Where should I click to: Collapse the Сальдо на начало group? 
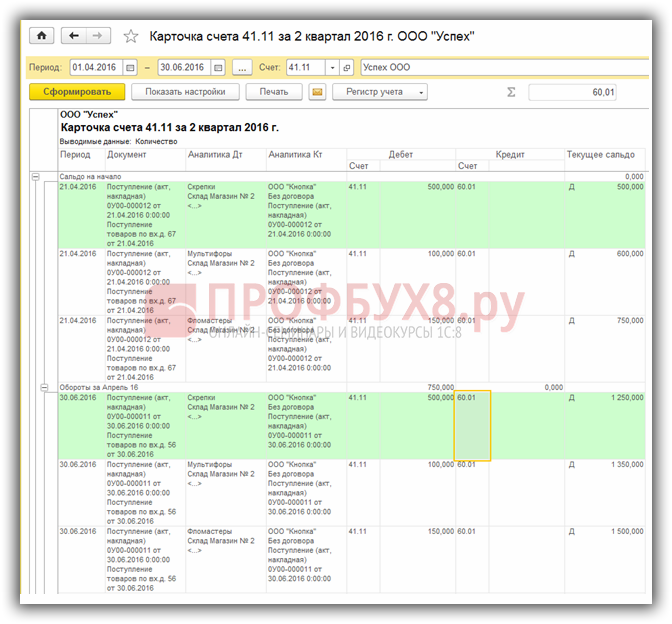pos(38,176)
